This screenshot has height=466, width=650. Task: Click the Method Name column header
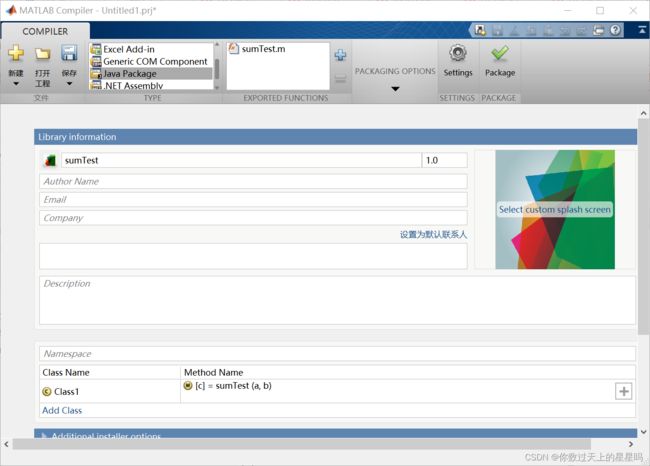pyautogui.click(x=213, y=372)
